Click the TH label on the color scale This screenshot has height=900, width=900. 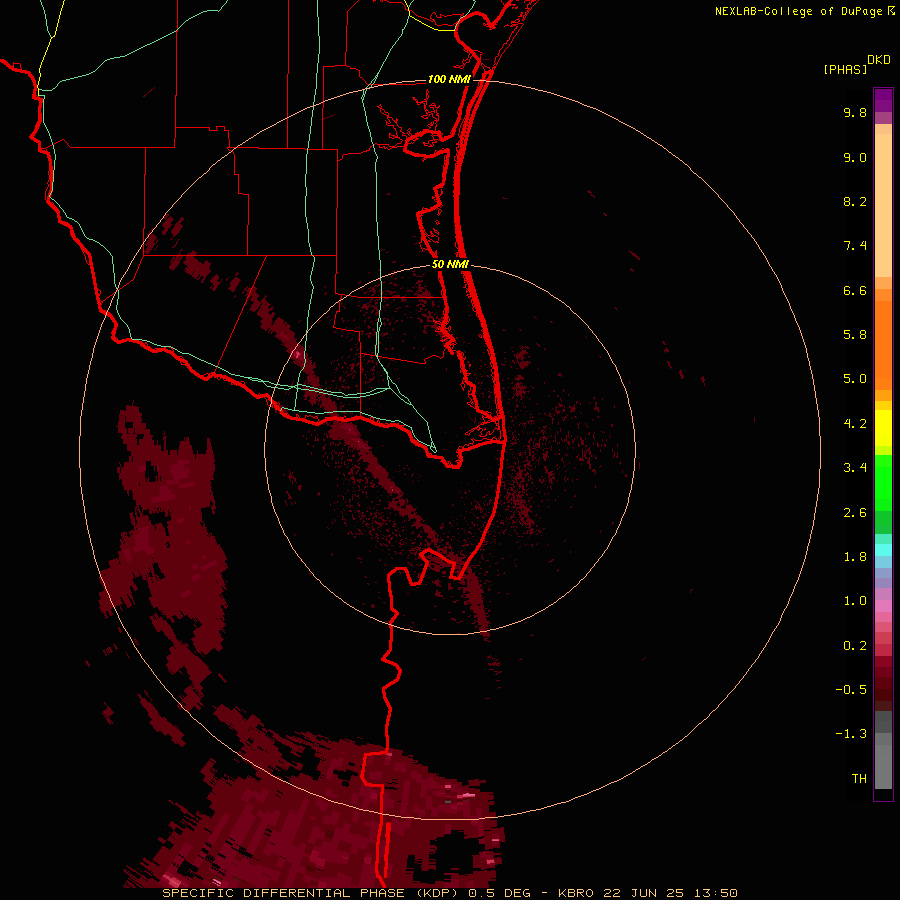pos(859,779)
